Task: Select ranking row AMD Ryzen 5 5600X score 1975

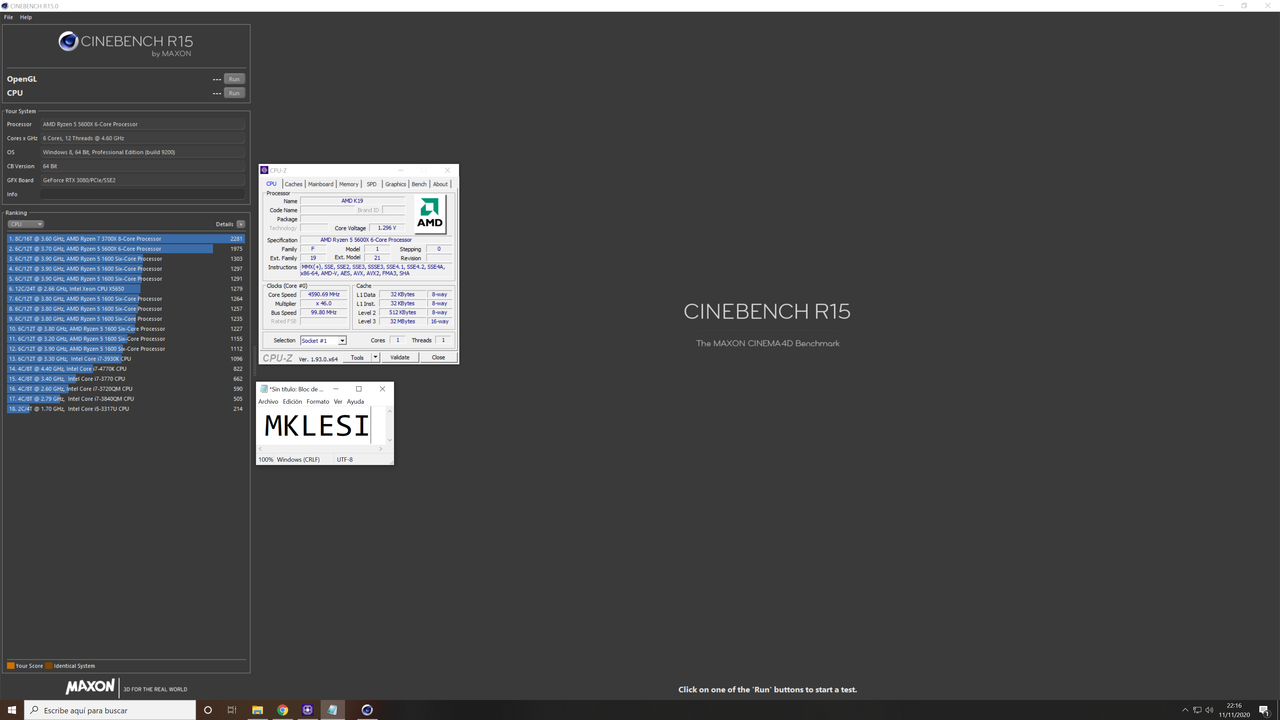Action: [x=125, y=249]
